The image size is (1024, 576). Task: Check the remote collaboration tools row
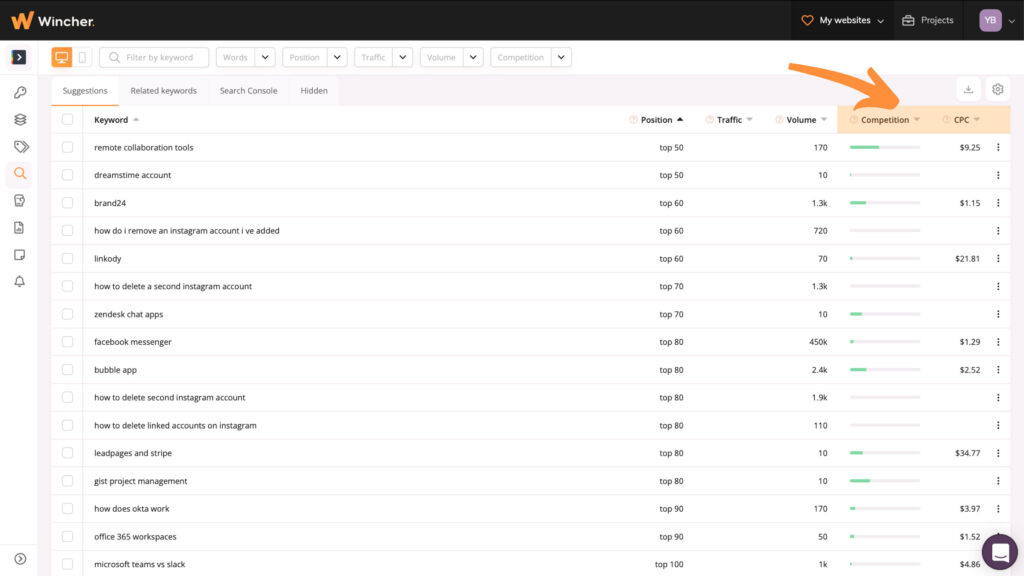click(x=67, y=148)
